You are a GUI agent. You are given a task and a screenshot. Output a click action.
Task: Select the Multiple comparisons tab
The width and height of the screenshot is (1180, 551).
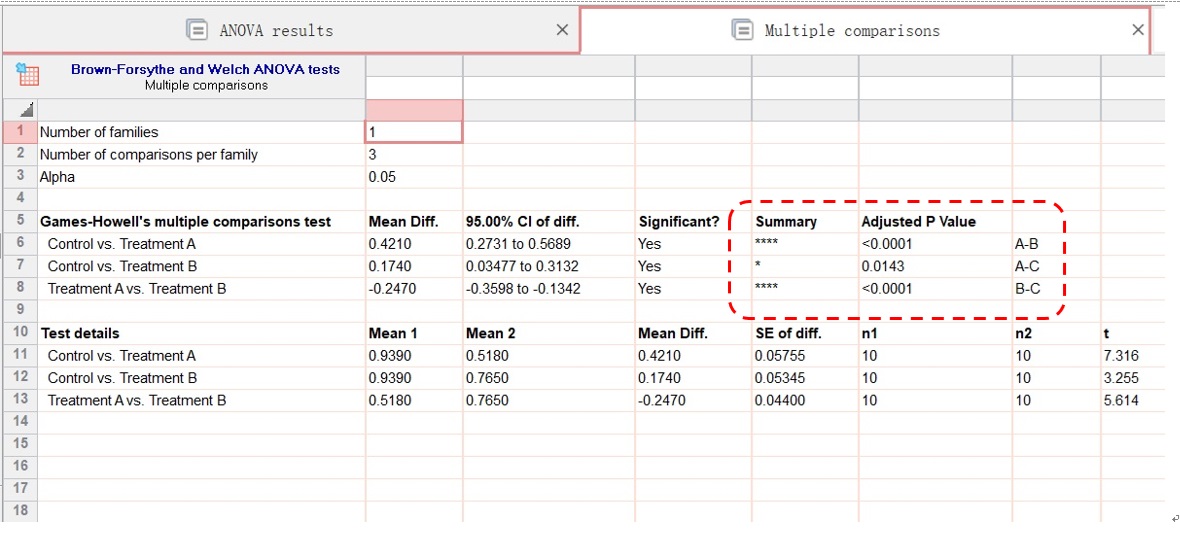(x=852, y=30)
